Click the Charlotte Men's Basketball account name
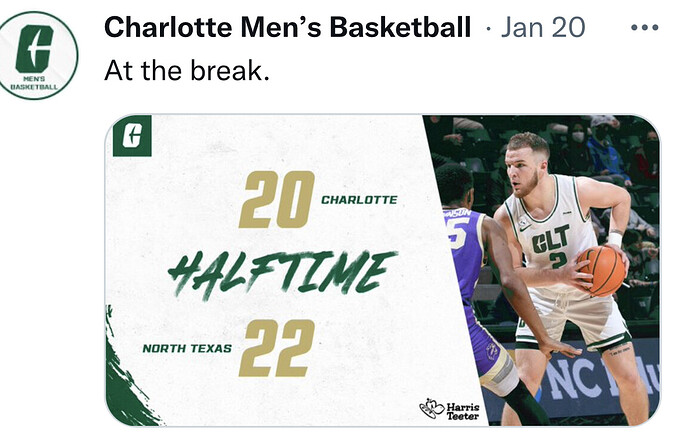690x444 pixels. [287, 28]
